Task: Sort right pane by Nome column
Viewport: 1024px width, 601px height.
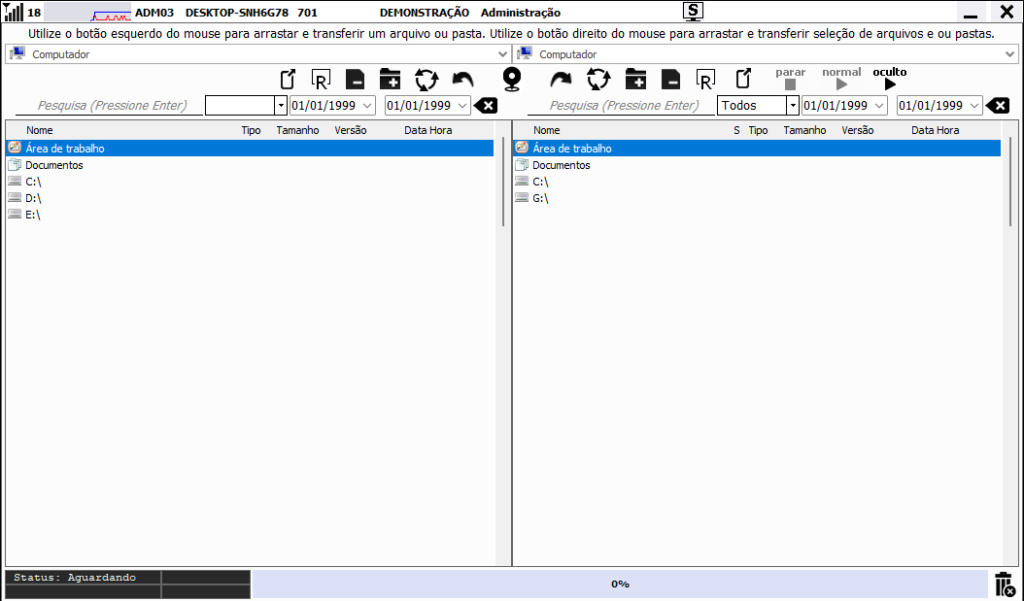Action: tap(547, 130)
